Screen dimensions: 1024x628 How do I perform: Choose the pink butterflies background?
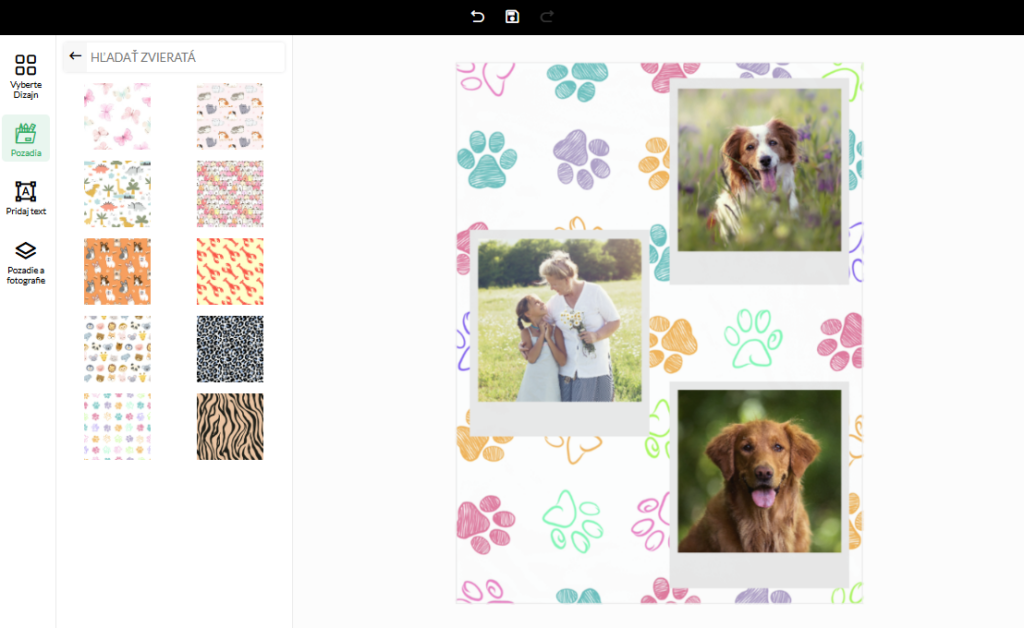tap(118, 116)
